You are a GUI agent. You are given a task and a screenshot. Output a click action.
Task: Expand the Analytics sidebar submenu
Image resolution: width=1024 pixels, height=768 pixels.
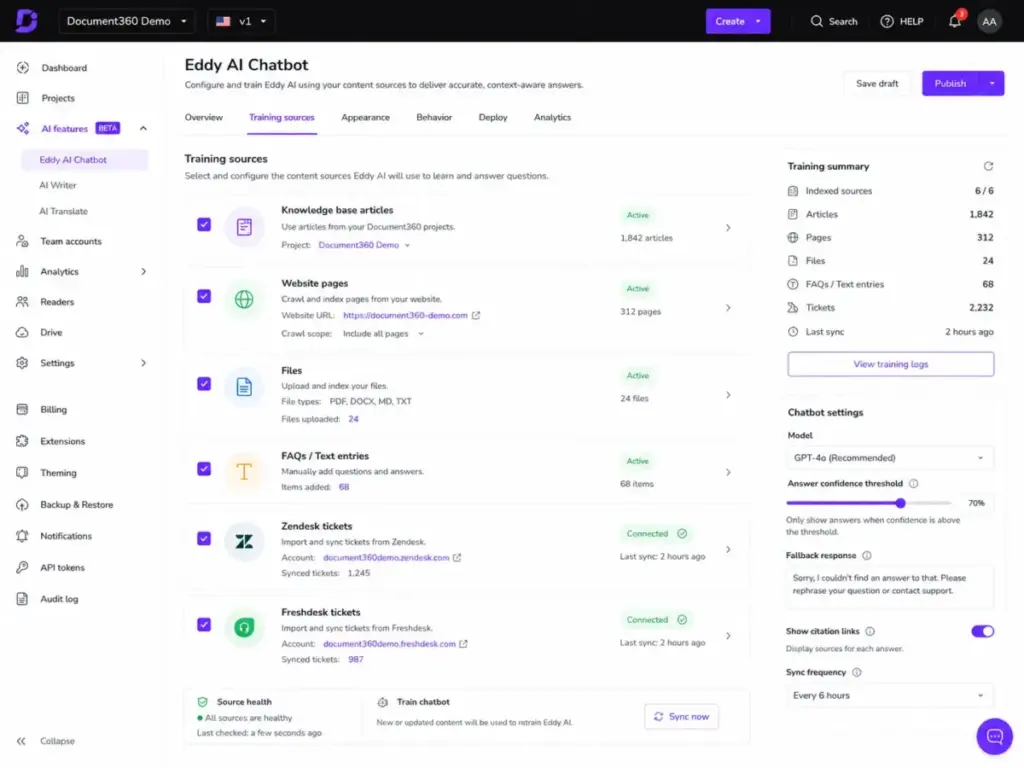coord(143,272)
